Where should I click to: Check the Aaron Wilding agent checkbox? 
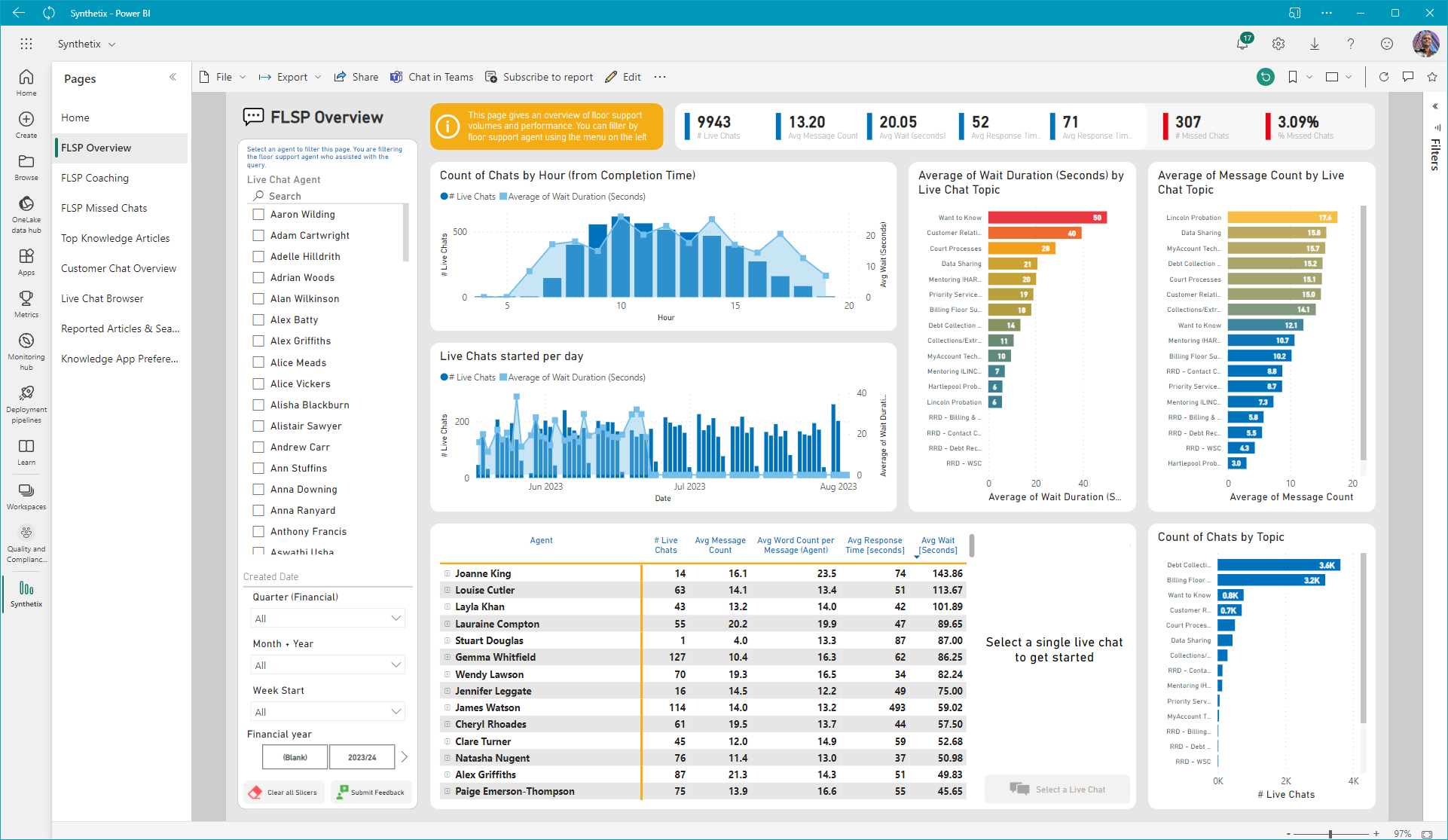[258, 215]
